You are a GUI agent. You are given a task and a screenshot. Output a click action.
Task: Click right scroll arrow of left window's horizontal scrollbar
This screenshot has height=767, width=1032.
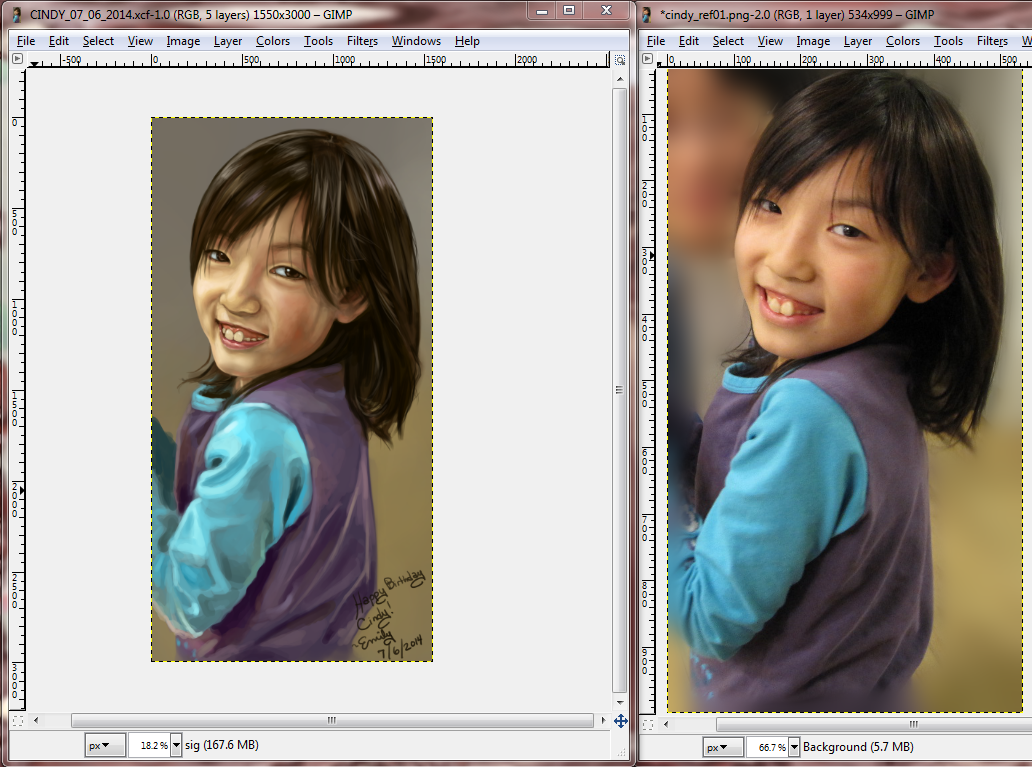pyautogui.click(x=602, y=720)
